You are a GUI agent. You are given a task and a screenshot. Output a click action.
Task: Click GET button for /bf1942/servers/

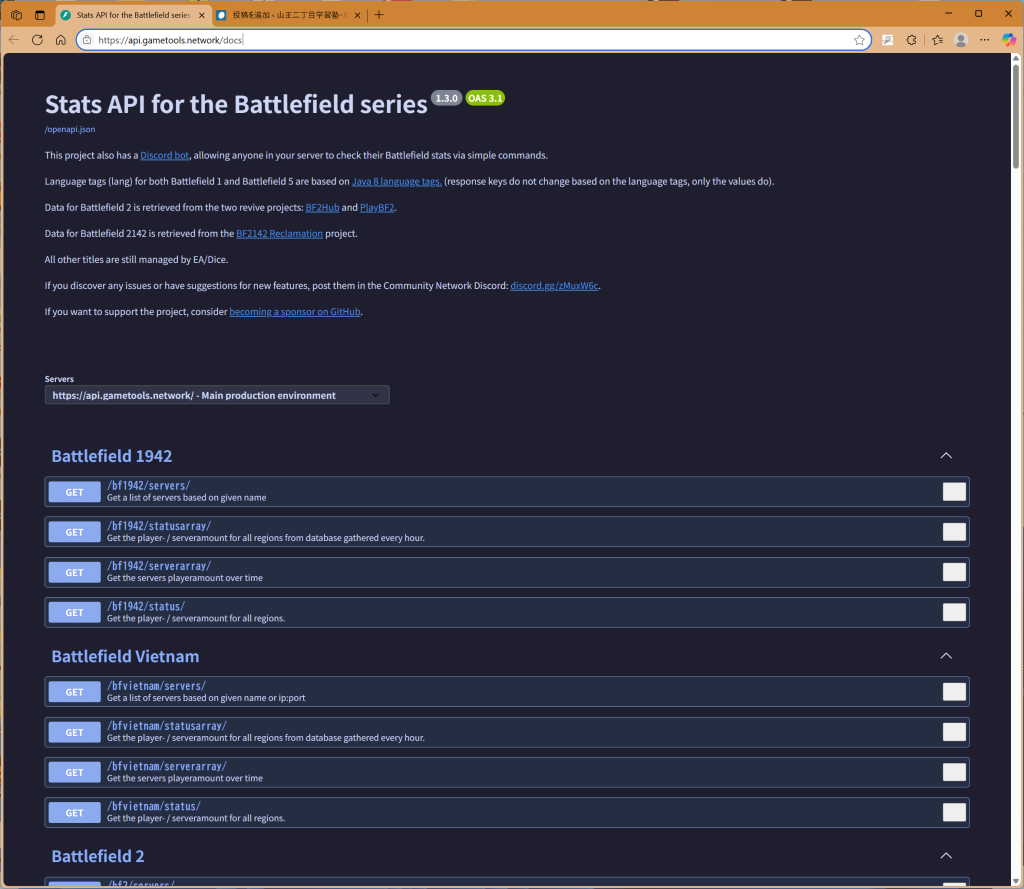pos(74,493)
